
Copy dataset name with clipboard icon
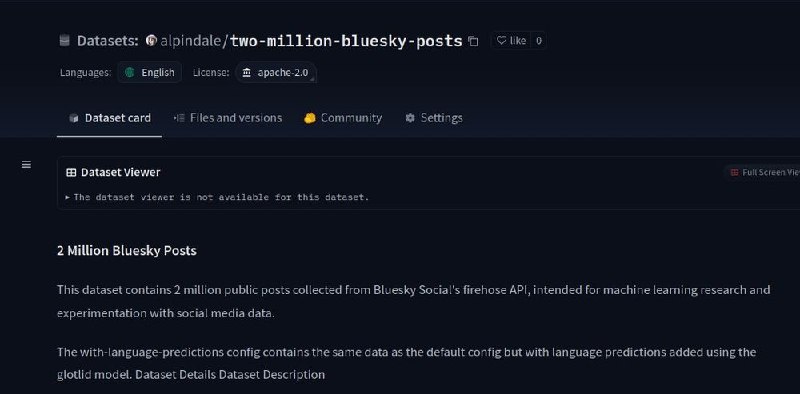(473, 41)
